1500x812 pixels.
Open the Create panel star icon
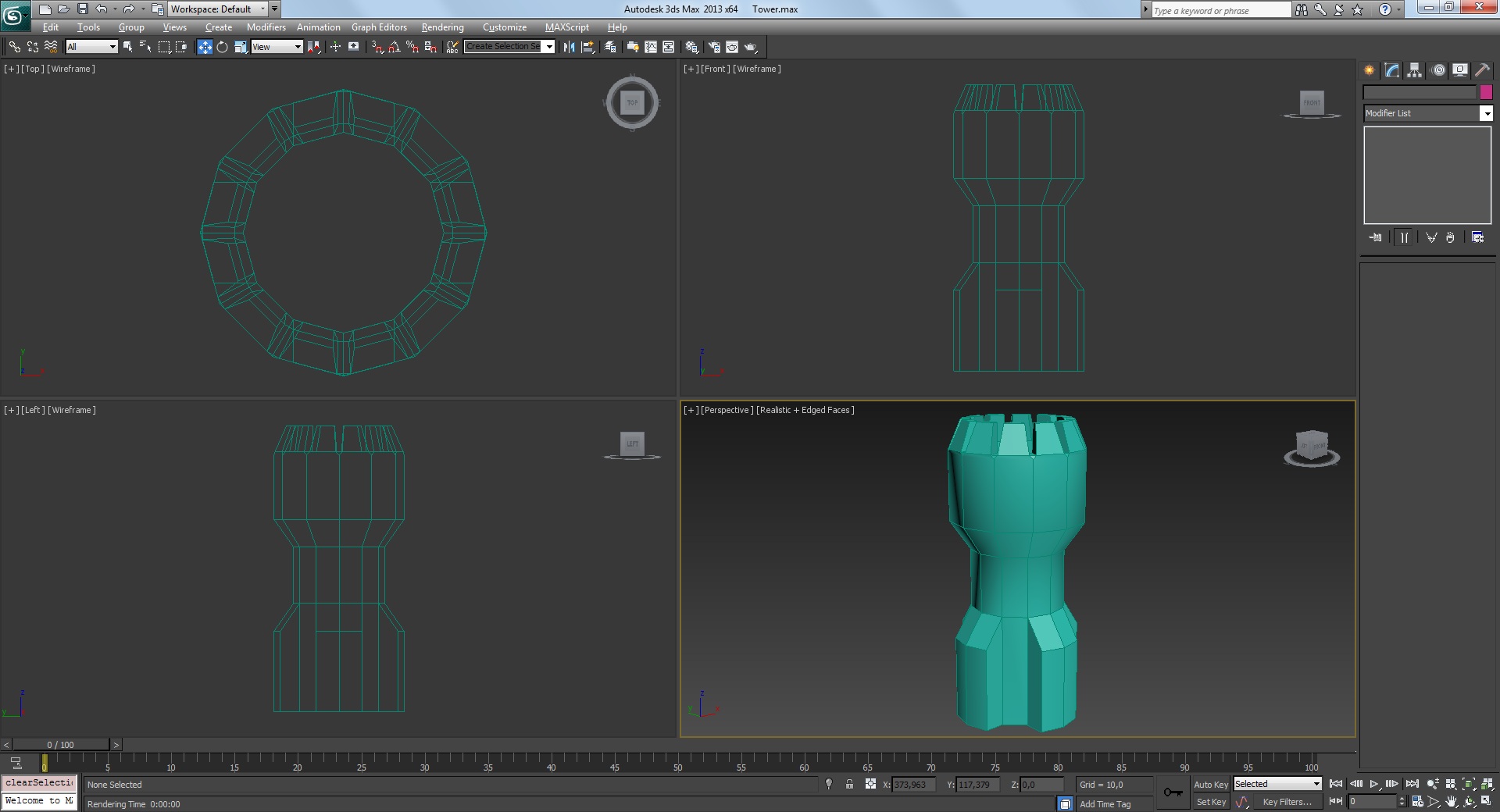[1370, 70]
